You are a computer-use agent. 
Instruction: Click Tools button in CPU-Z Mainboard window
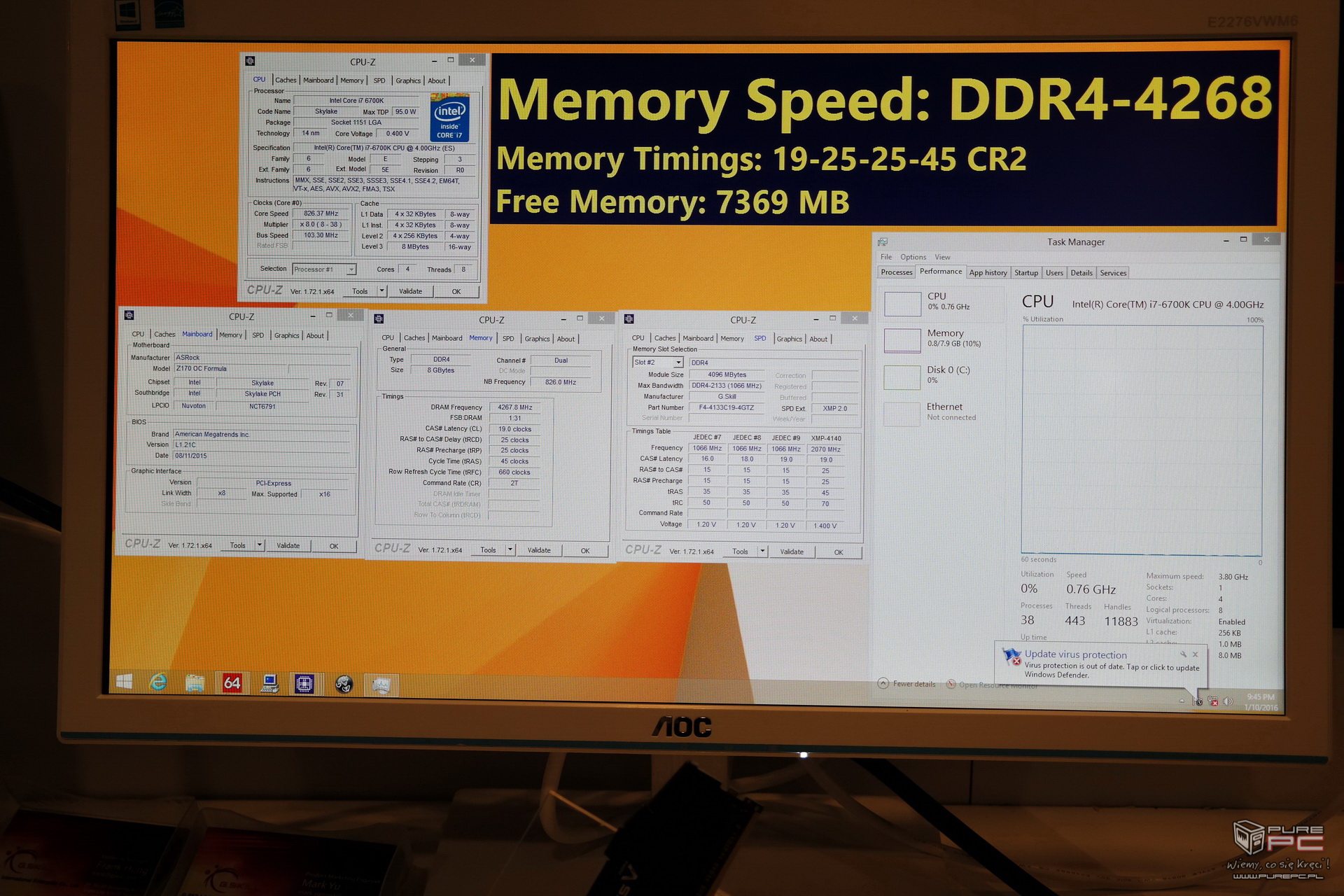pos(238,545)
